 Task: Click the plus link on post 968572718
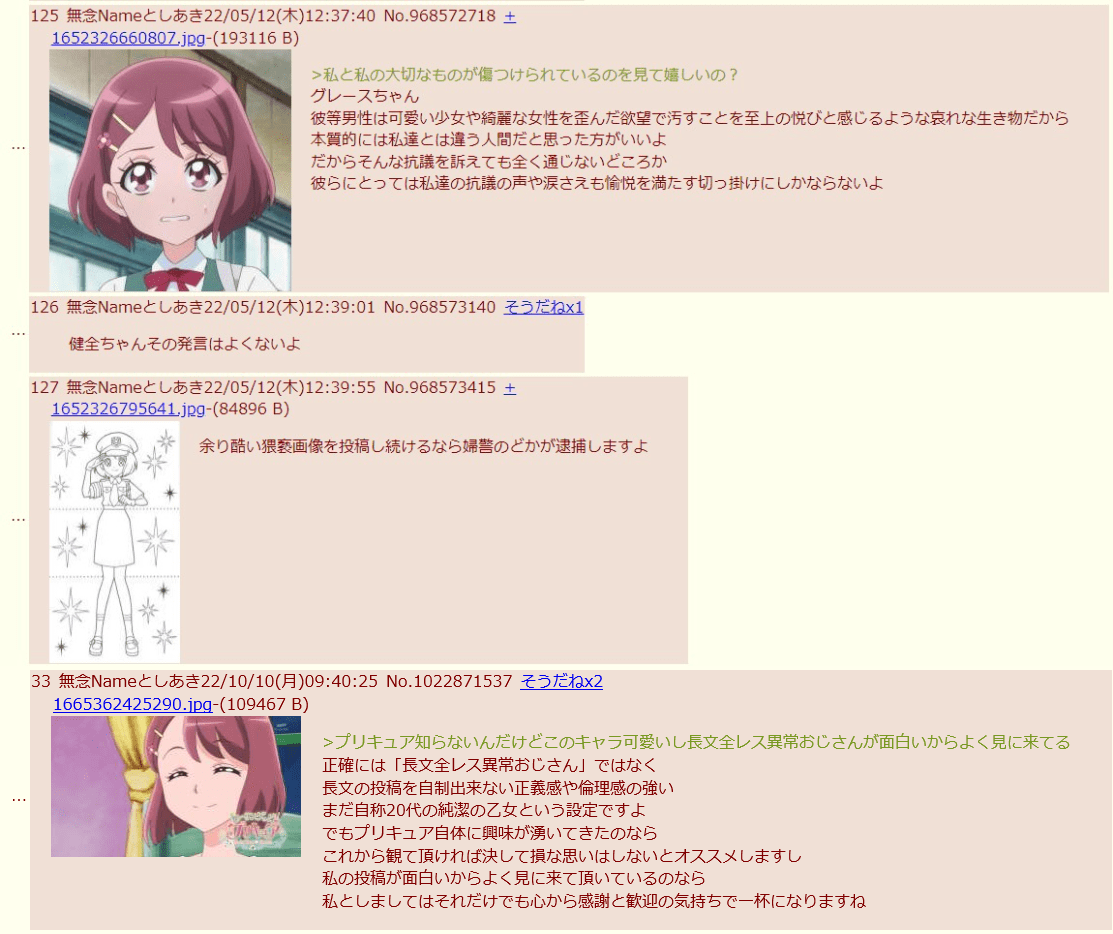click(x=510, y=16)
